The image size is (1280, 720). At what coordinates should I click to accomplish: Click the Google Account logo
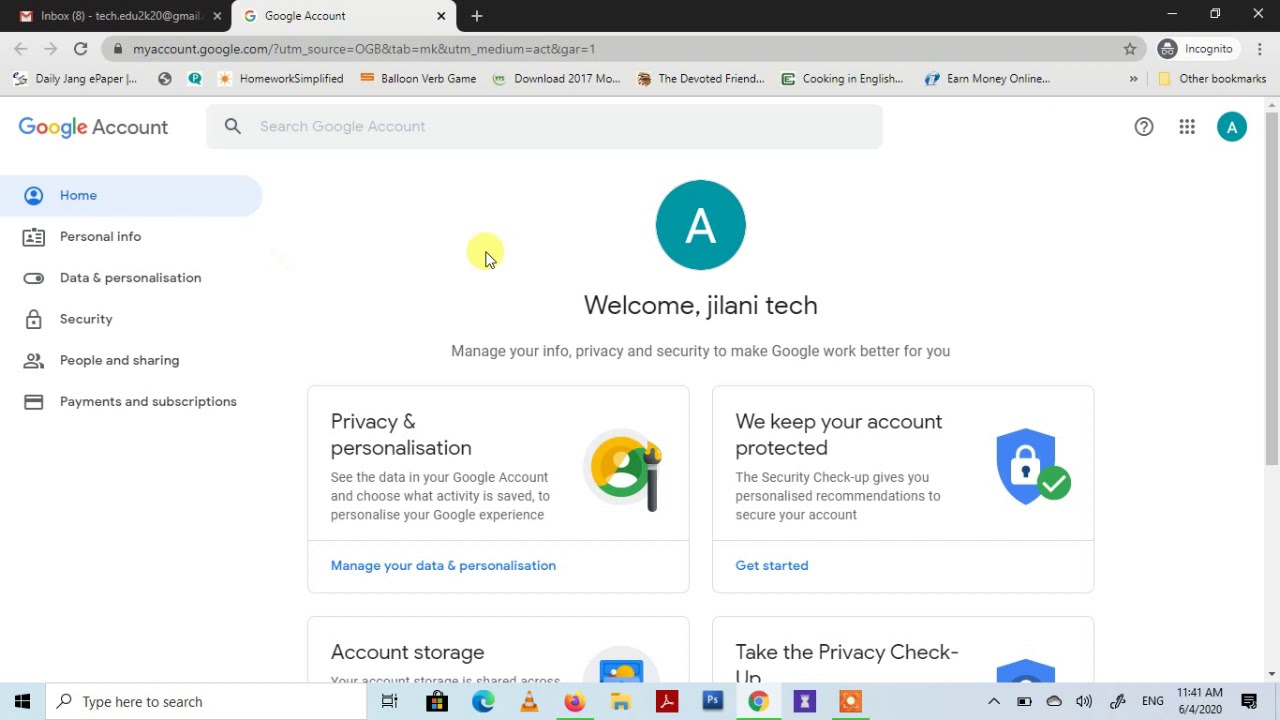(93, 127)
